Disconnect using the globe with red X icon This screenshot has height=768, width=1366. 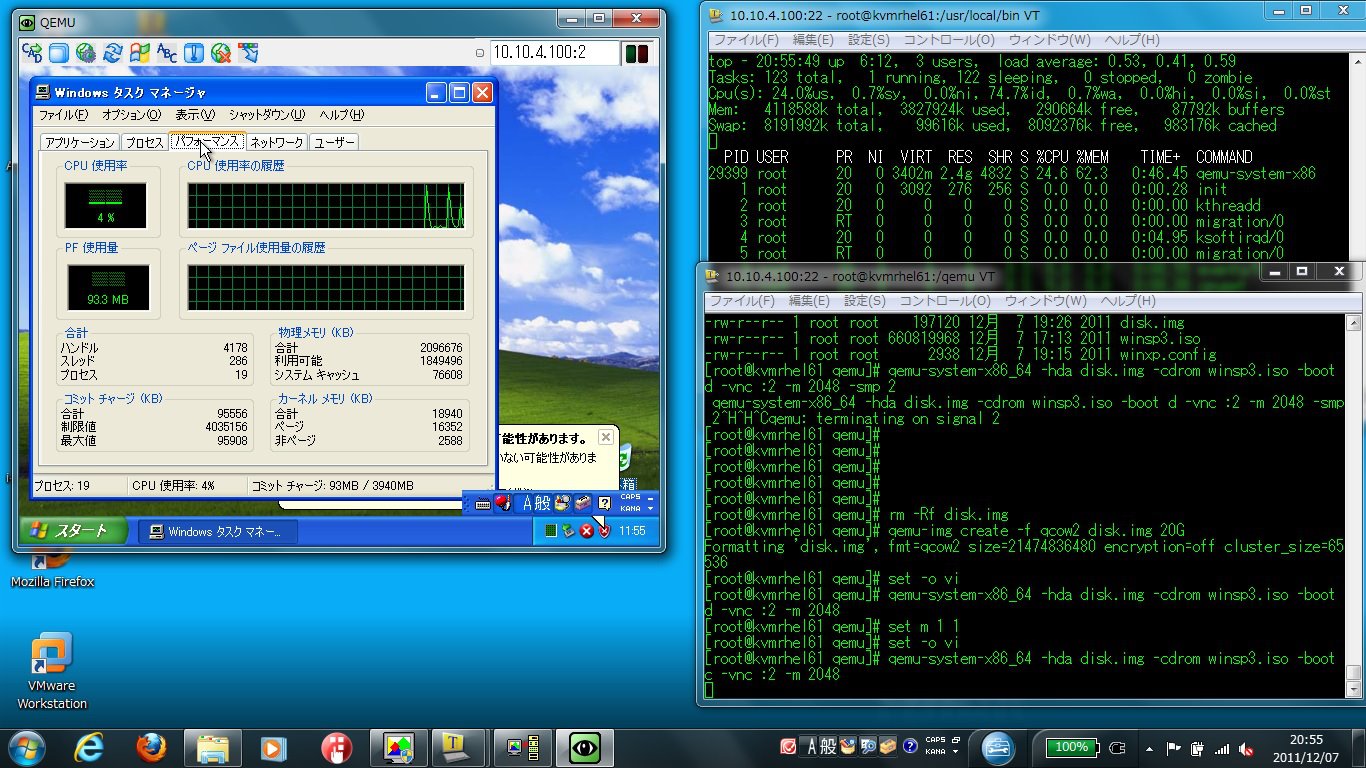coord(220,52)
